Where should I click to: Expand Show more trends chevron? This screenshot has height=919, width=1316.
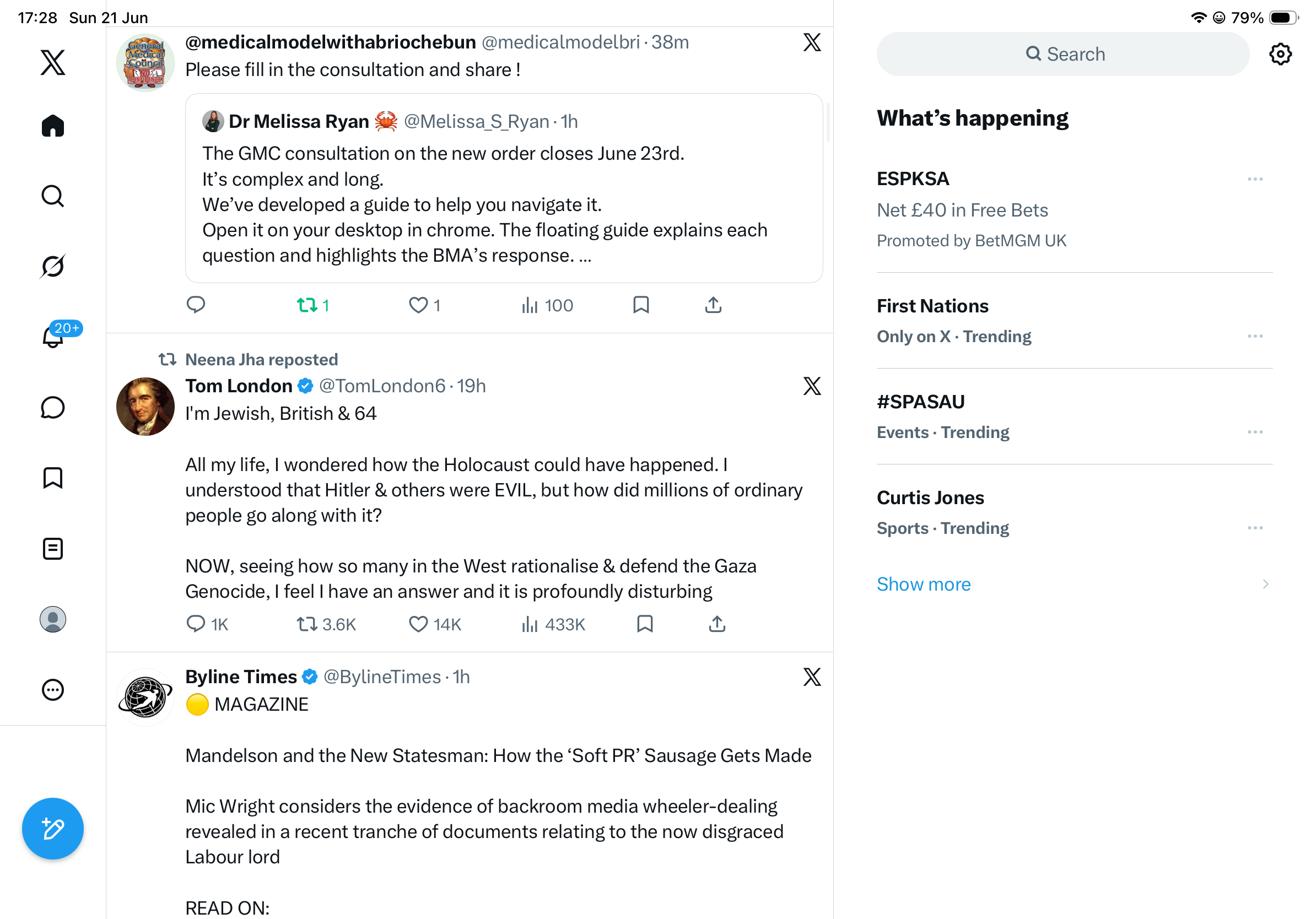(1265, 584)
